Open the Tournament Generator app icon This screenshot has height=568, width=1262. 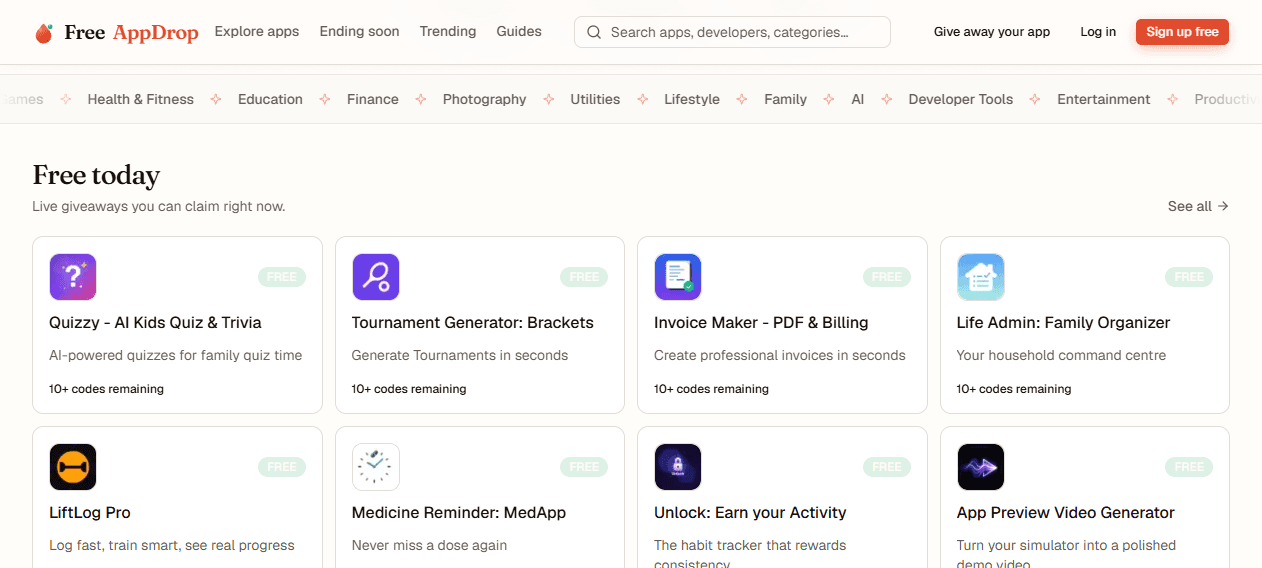pos(376,277)
